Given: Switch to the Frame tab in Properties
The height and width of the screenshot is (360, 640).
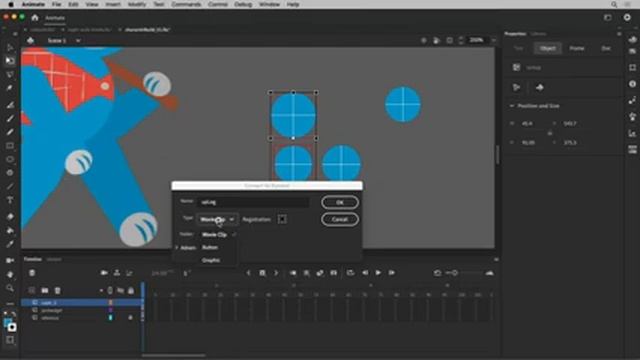Looking at the screenshot, I should (x=577, y=48).
